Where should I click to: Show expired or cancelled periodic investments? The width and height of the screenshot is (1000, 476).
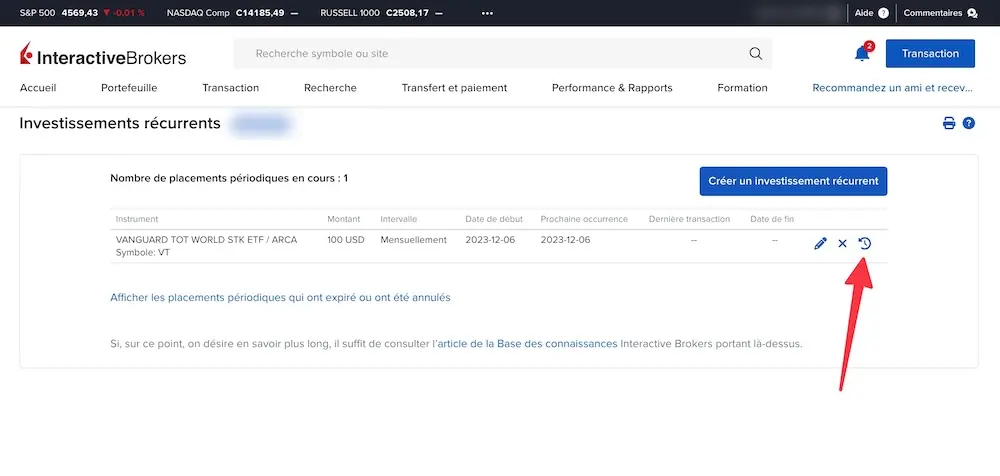coord(281,297)
